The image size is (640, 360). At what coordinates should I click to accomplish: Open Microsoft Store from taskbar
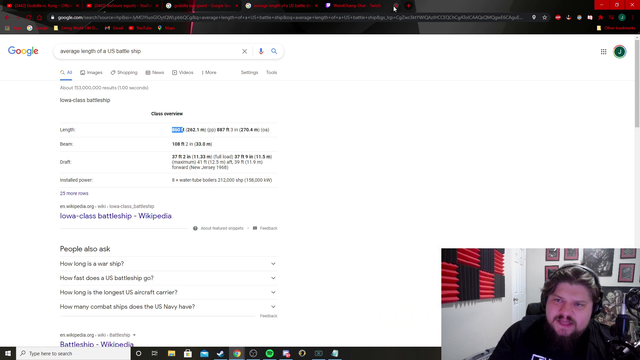(x=188, y=353)
